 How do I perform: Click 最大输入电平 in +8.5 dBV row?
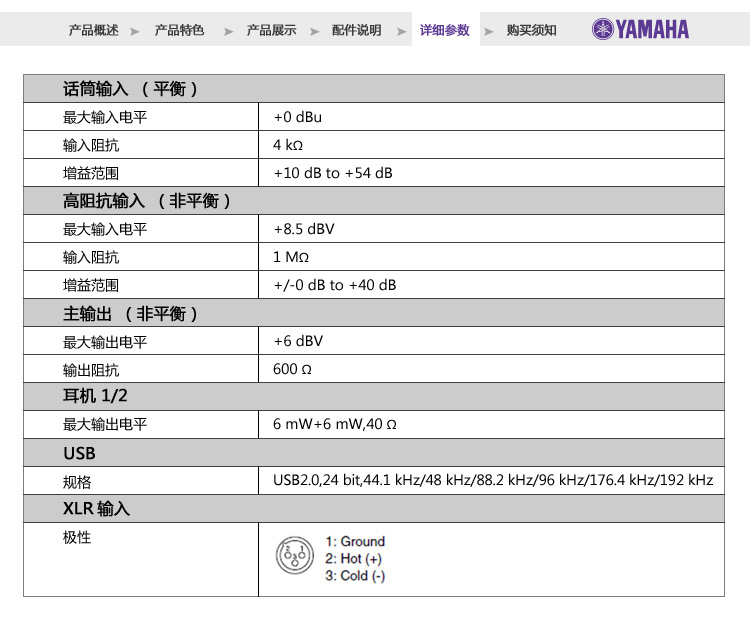[x=105, y=229]
